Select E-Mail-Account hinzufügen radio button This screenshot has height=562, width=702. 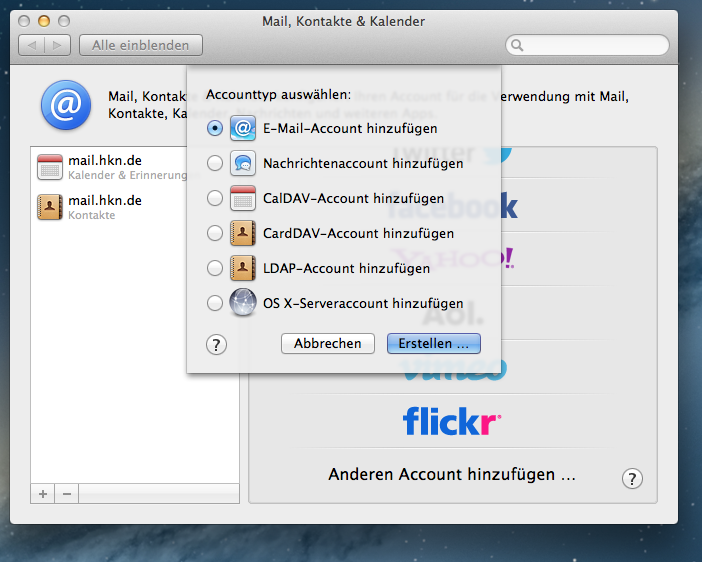(x=214, y=129)
